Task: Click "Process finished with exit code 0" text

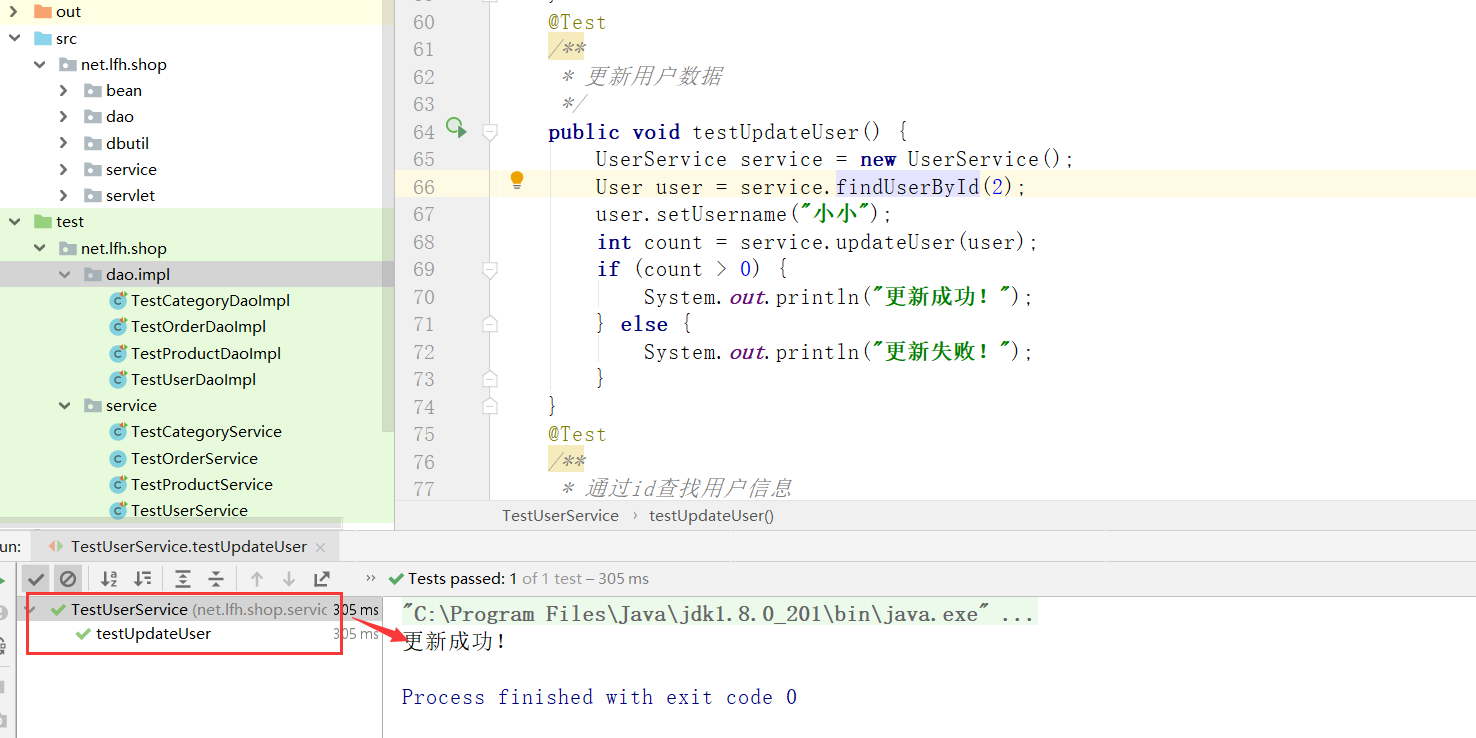Action: [x=599, y=697]
